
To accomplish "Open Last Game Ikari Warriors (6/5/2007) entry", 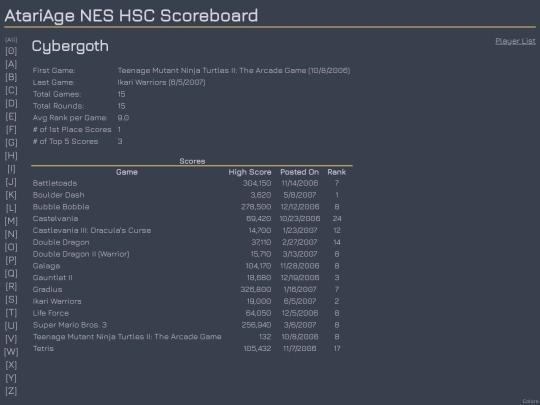I will coord(161,82).
